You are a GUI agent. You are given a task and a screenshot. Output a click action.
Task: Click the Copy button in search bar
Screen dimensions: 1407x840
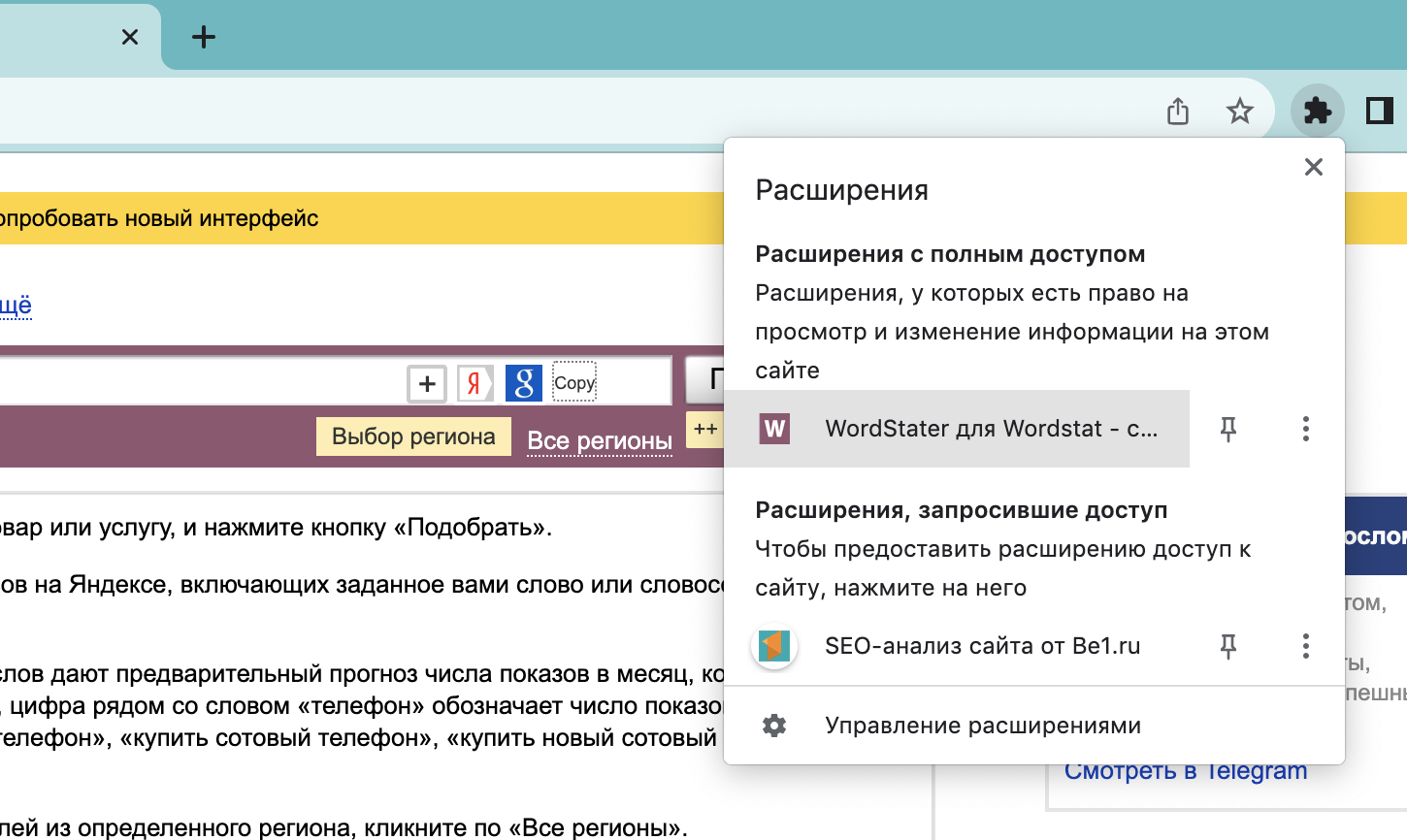pyautogui.click(x=574, y=383)
